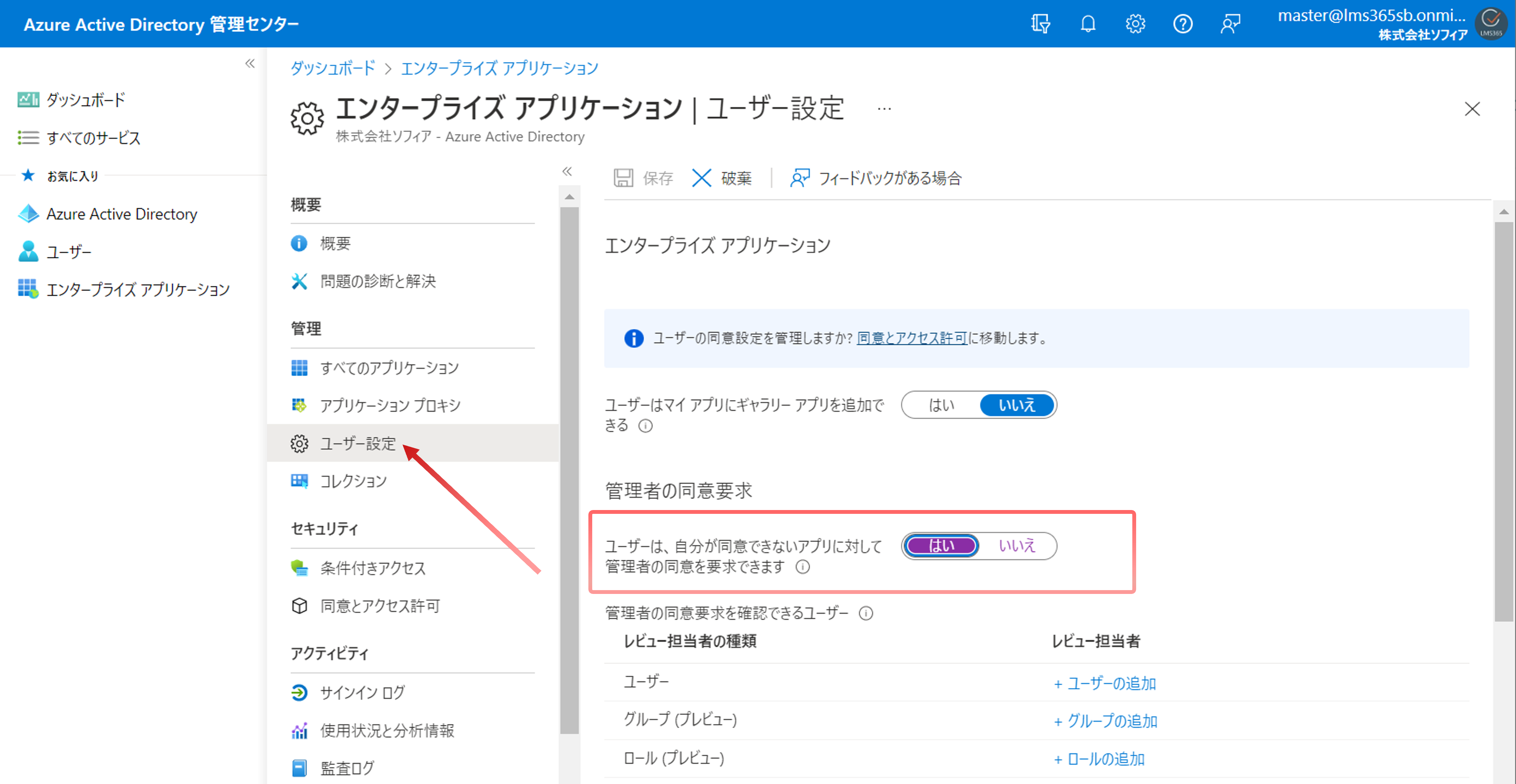Click the header feedback person icon
The height and width of the screenshot is (784, 1516).
1230,24
